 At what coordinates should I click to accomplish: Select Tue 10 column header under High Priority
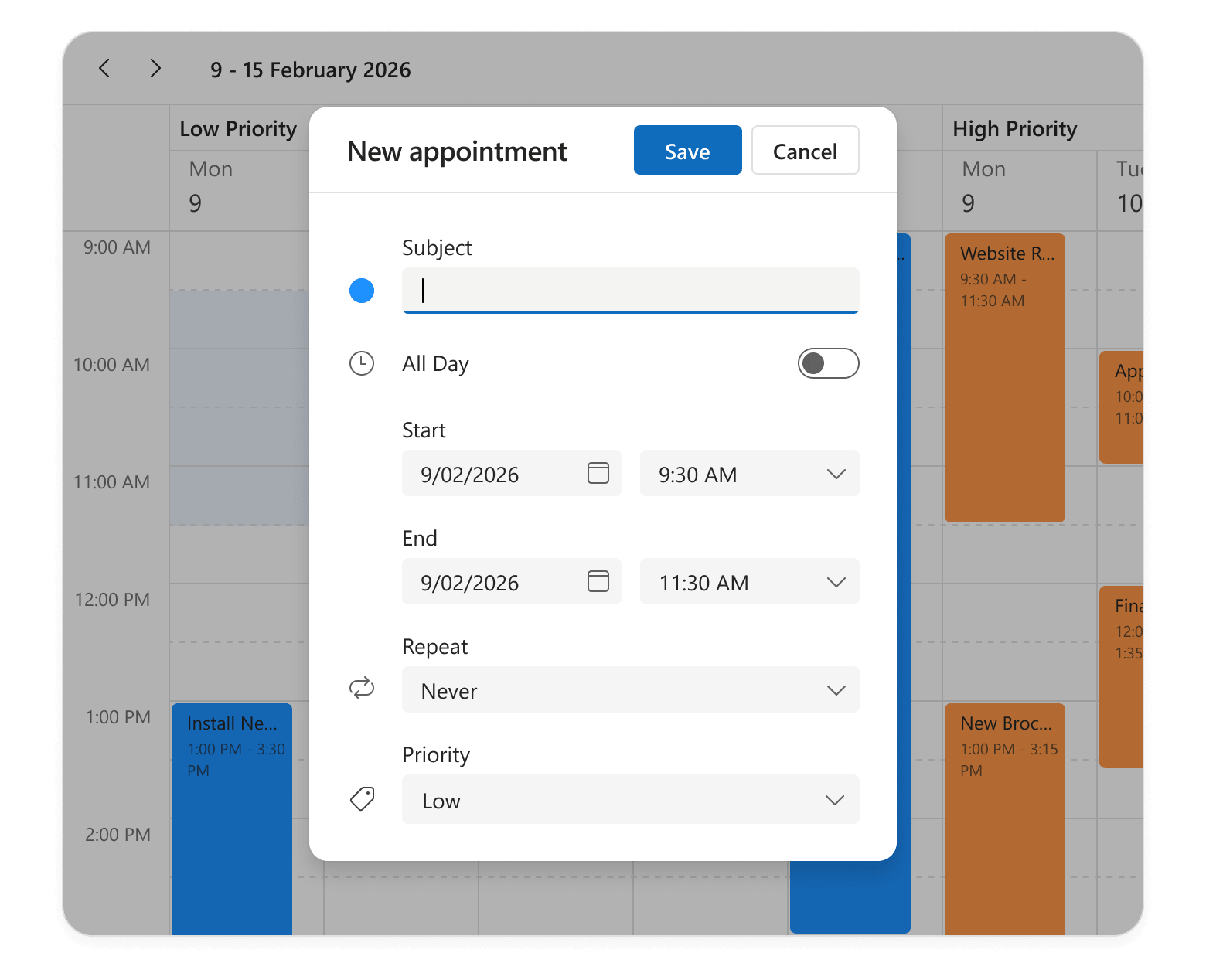tap(1120, 190)
